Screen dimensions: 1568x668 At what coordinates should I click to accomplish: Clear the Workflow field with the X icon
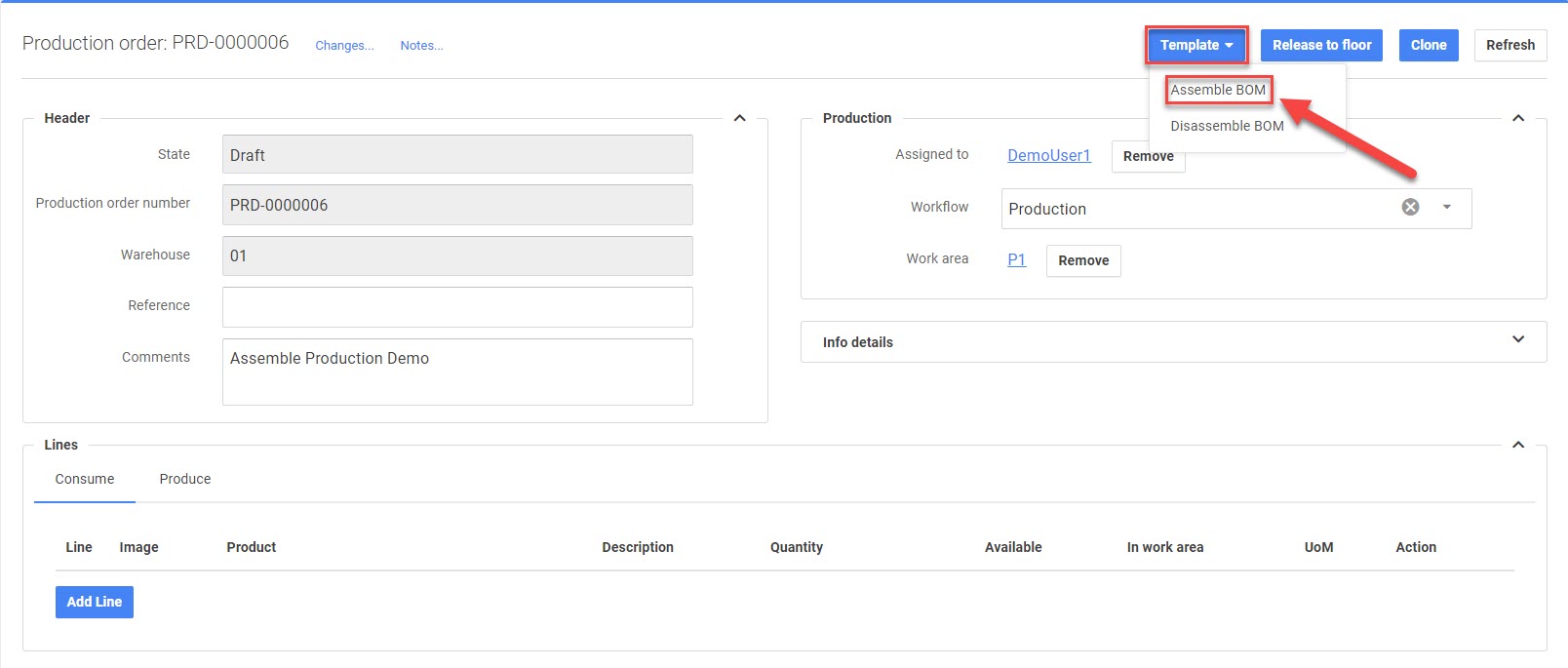pos(1410,207)
